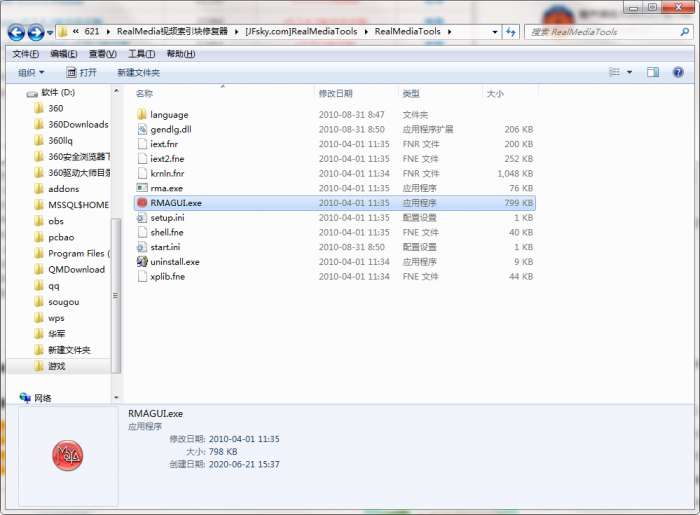Open the 工具(T) menu
Viewport: 700px width, 515px height.
[142, 54]
